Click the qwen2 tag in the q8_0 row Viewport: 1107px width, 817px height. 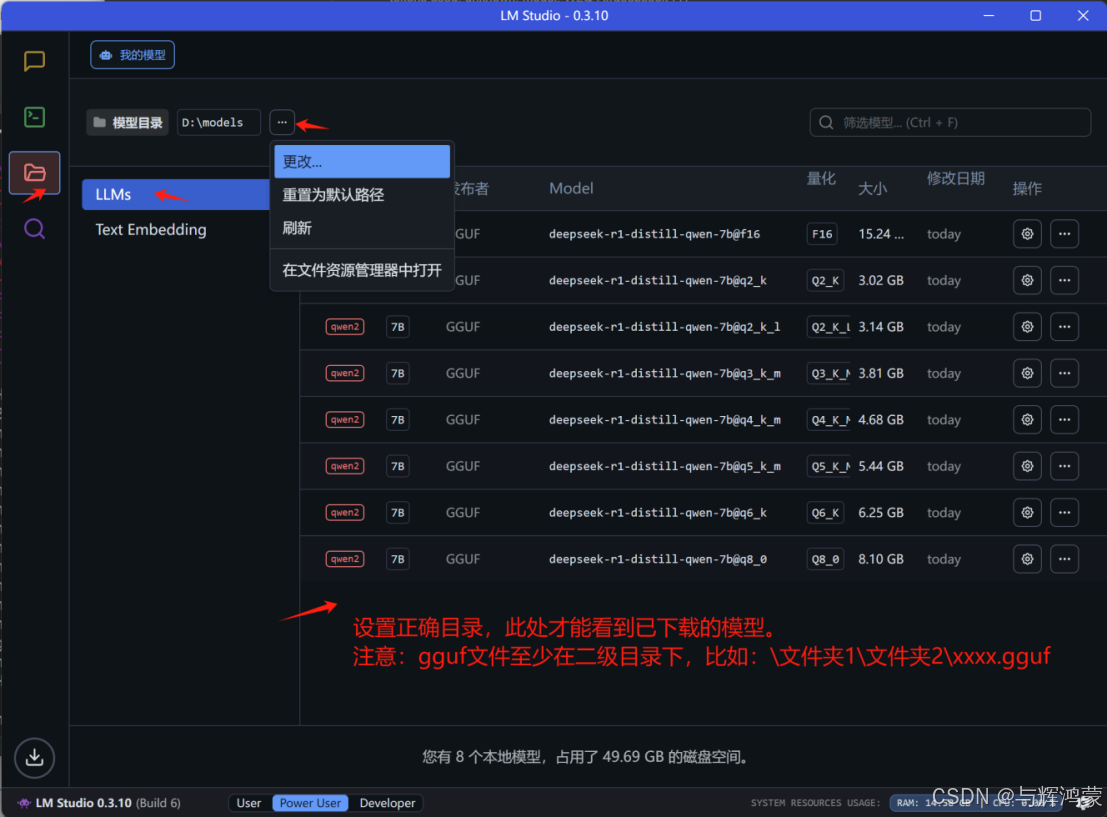pyautogui.click(x=345, y=559)
